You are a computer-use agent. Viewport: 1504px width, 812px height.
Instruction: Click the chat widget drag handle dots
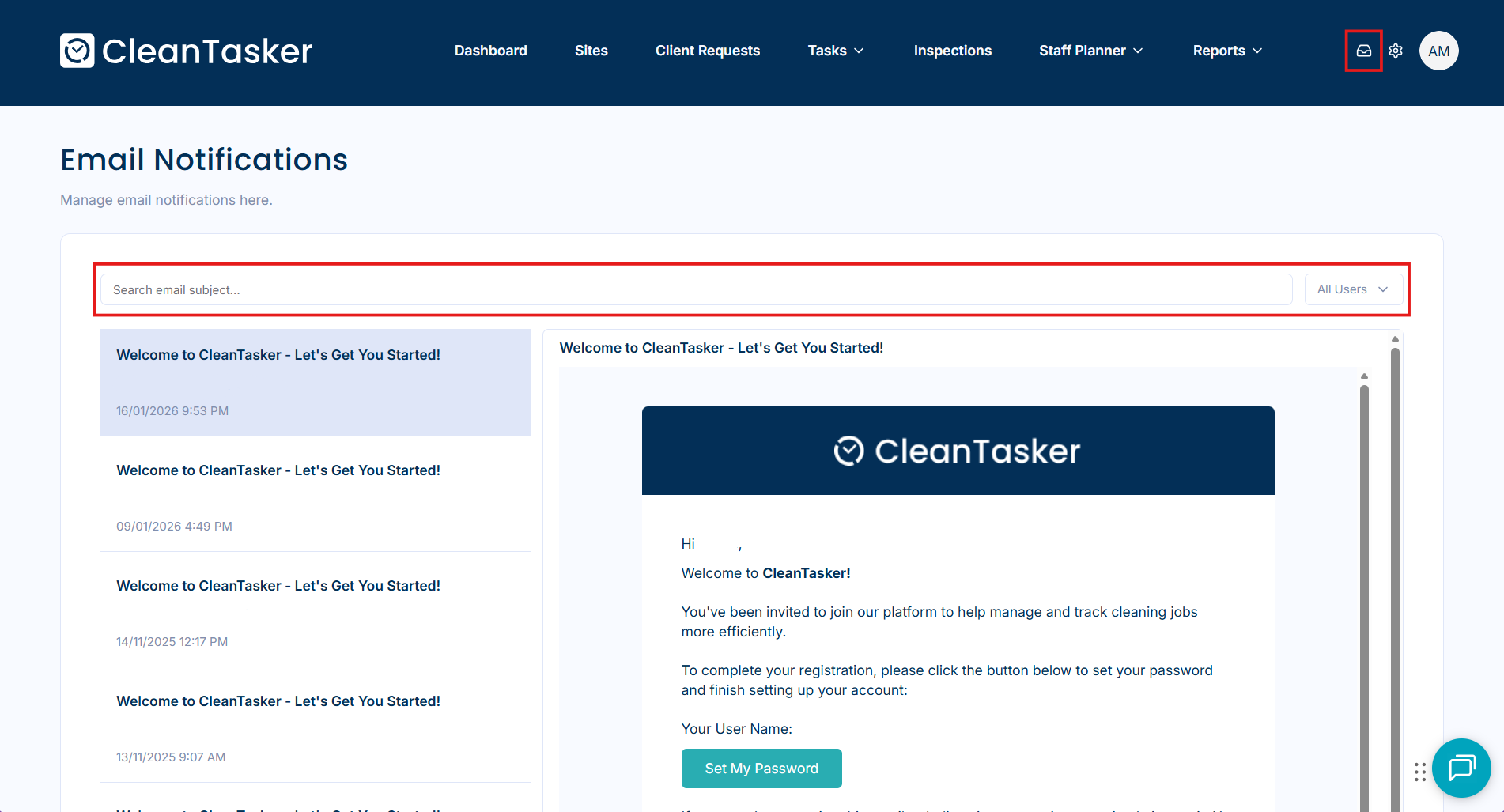pyautogui.click(x=1420, y=772)
